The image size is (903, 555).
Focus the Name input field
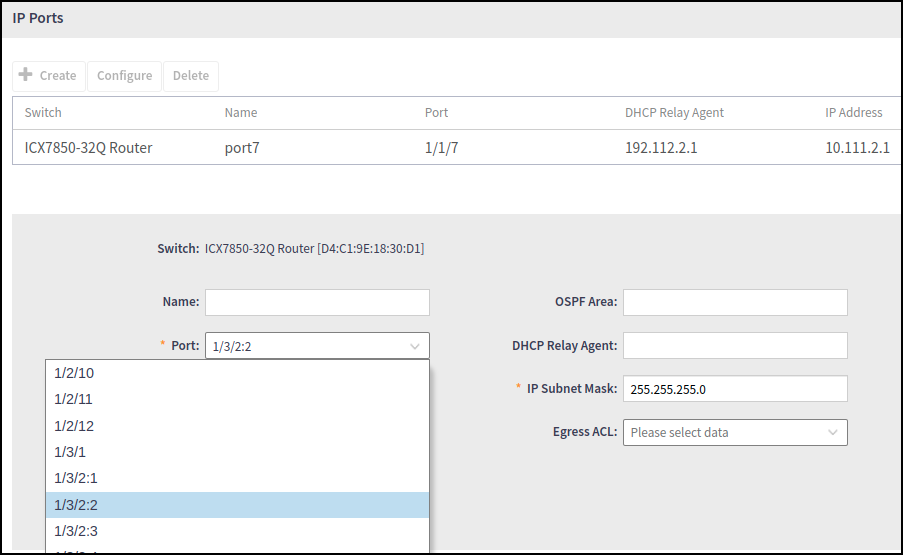click(x=317, y=302)
